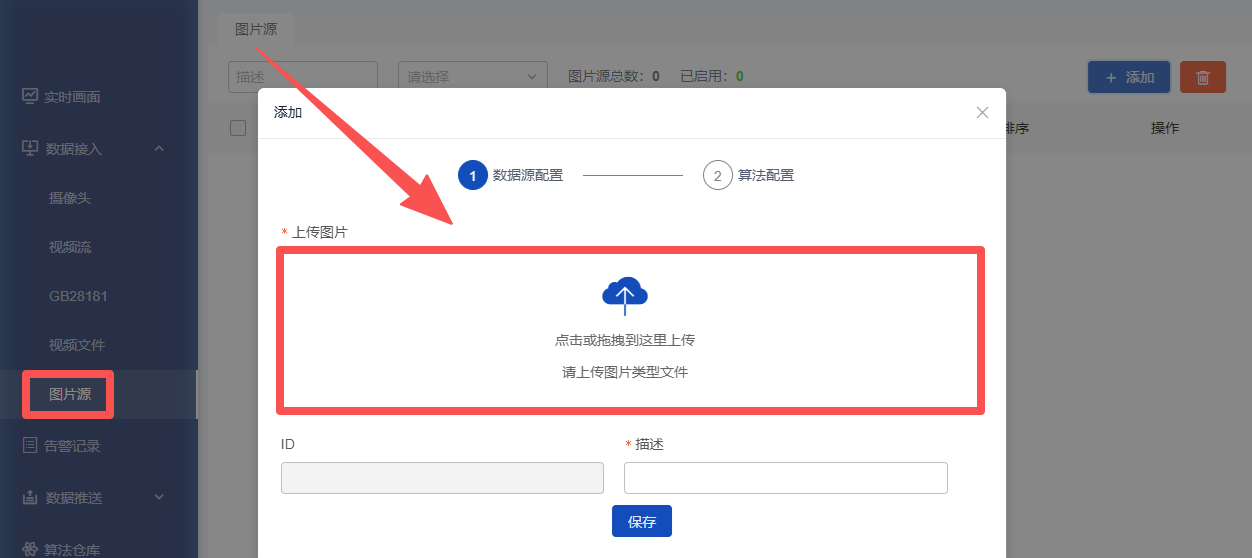Go to step 2 算法配置
Viewport: 1252px width, 558px height.
(749, 175)
